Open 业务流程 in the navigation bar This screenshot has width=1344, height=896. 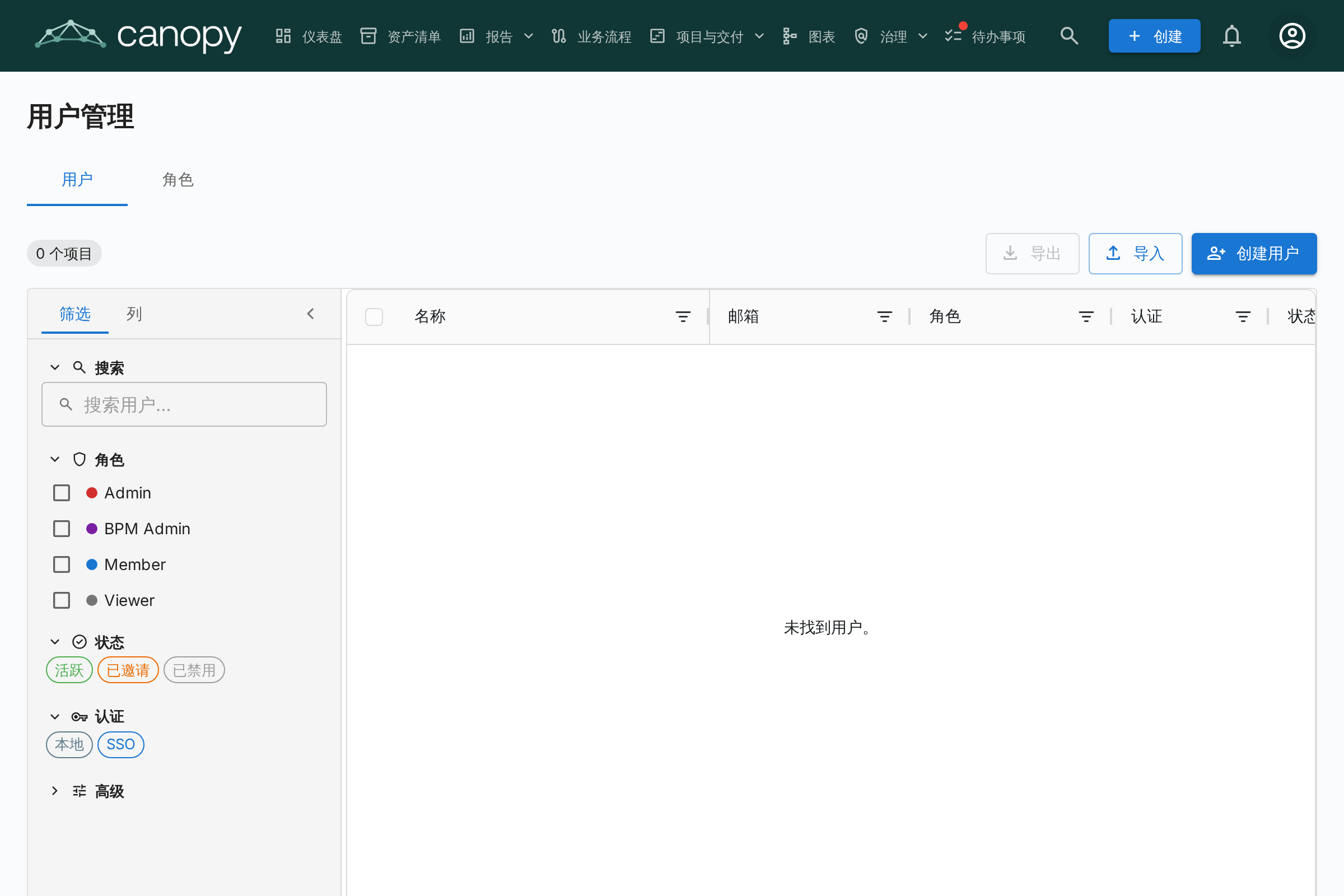[591, 36]
